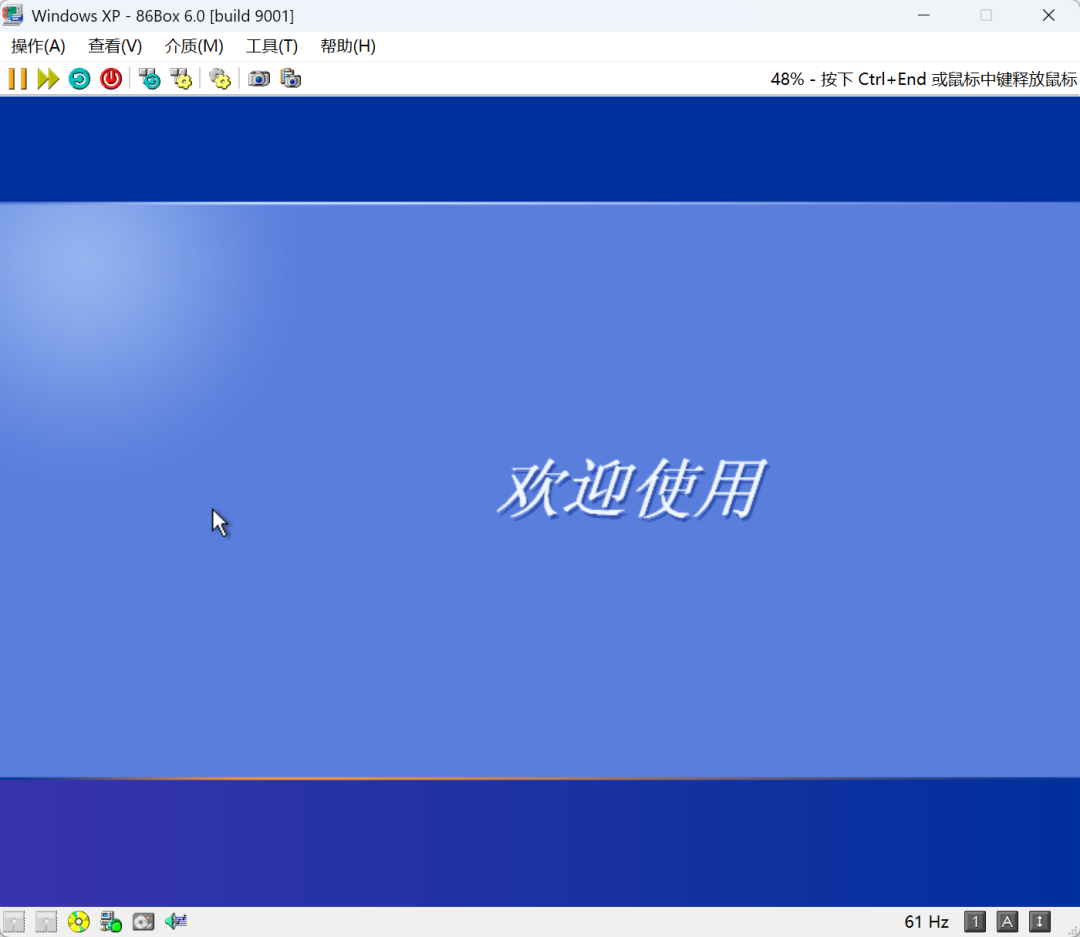The width and height of the screenshot is (1080, 937).
Task: Click the 欢迎使用 welcome text
Action: 632,489
